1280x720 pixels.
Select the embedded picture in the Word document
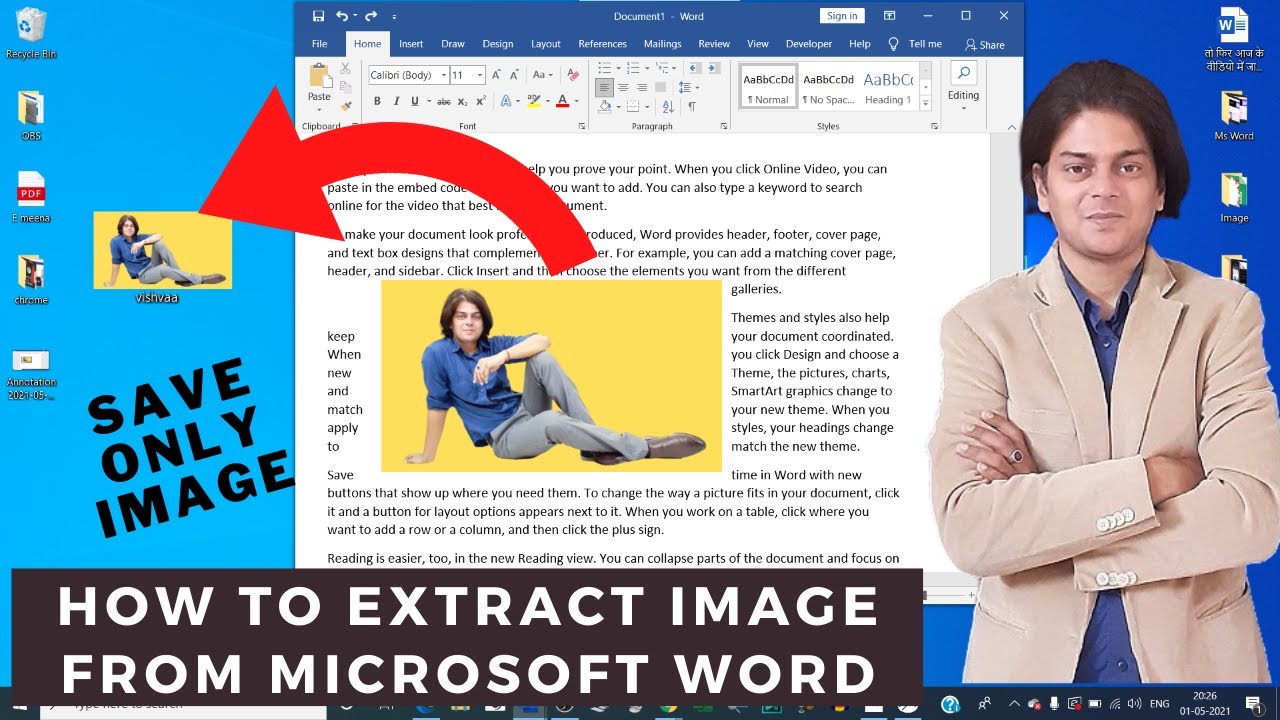pyautogui.click(x=551, y=376)
